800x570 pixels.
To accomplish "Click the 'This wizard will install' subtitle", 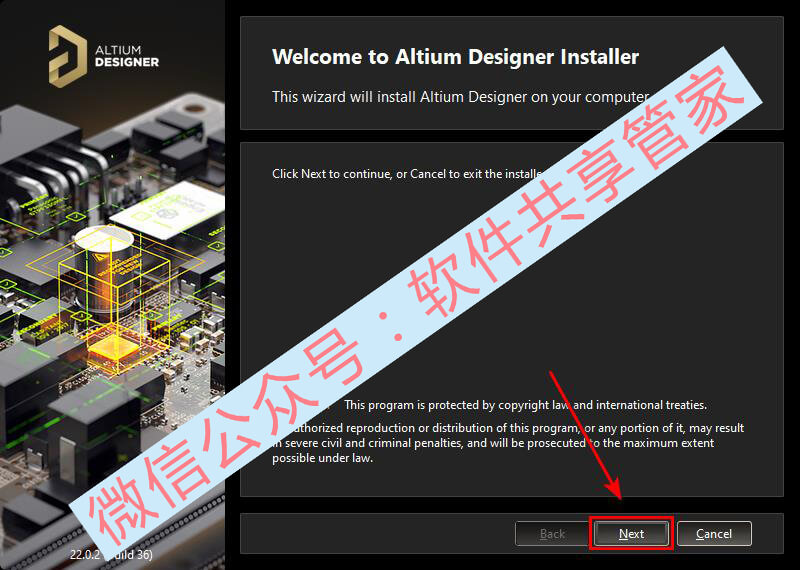I will coord(460,96).
